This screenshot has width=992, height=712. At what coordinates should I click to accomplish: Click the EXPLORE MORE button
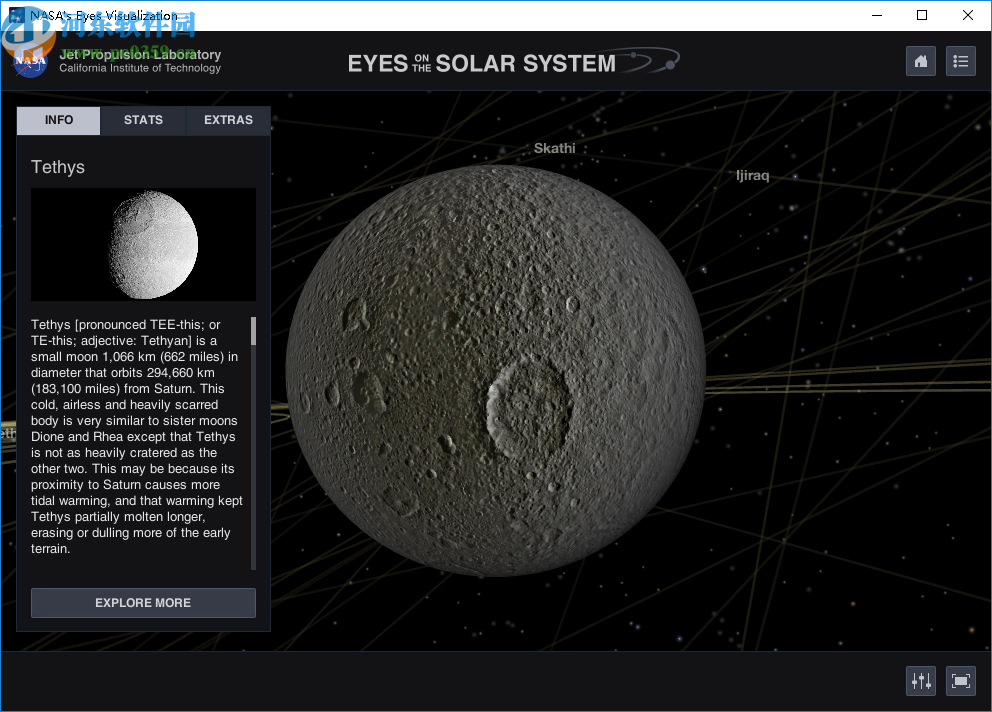pyautogui.click(x=143, y=603)
